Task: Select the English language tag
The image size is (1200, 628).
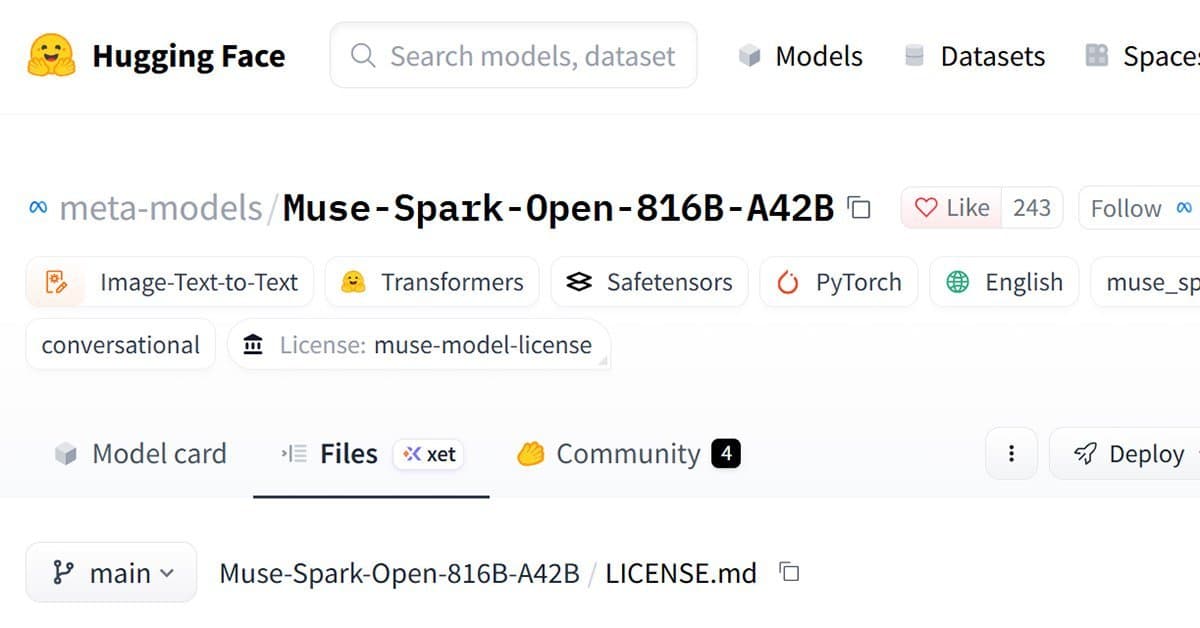Action: (x=1004, y=282)
